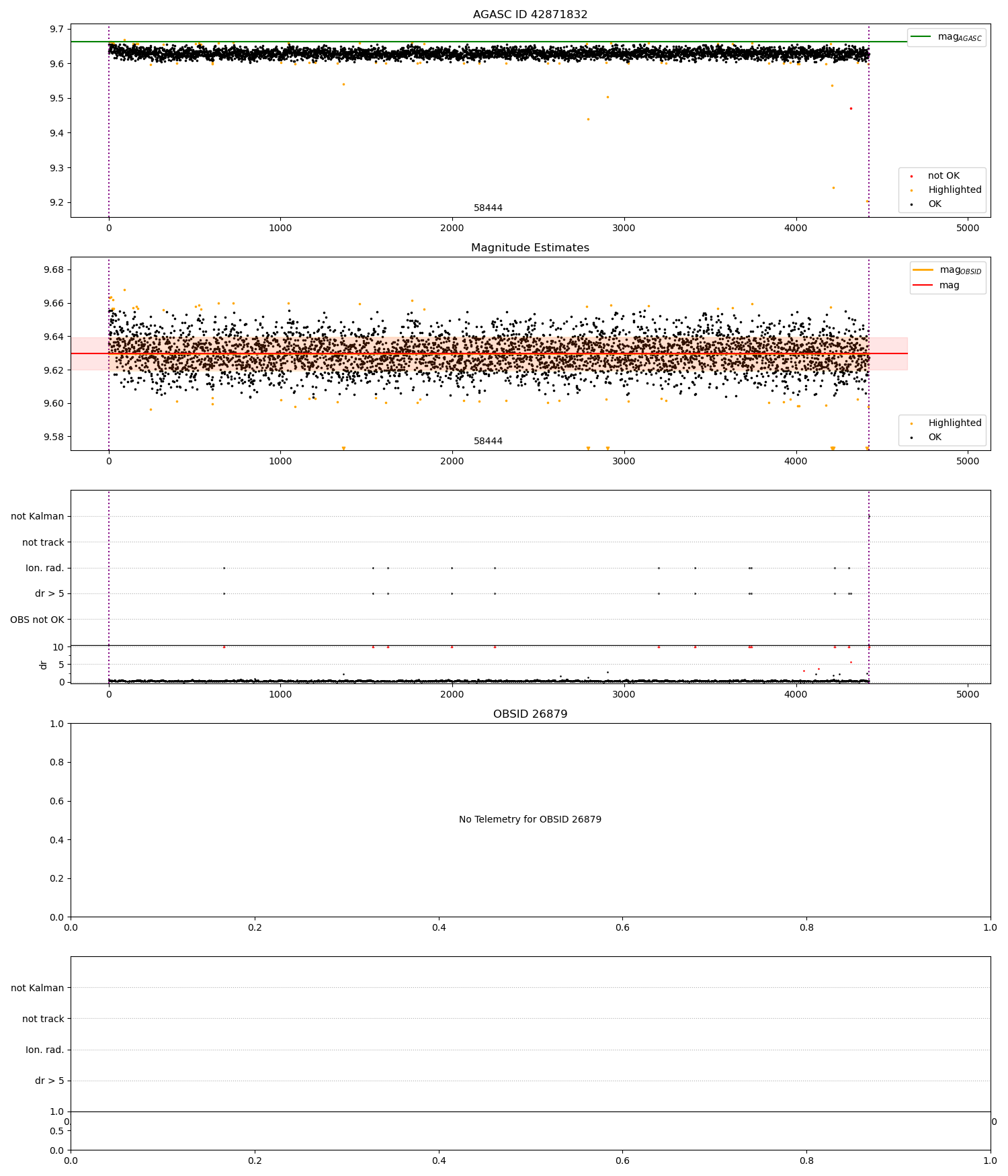This screenshot has width=1008, height=1176.
Task: Click 'Ion. rad.' label in the bottom plot
Action: [x=45, y=1050]
